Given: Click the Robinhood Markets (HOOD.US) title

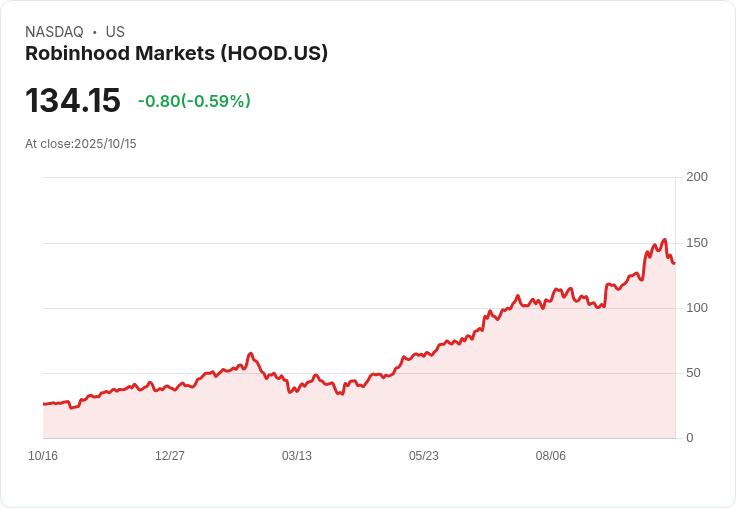Looking at the screenshot, I should 176,54.
